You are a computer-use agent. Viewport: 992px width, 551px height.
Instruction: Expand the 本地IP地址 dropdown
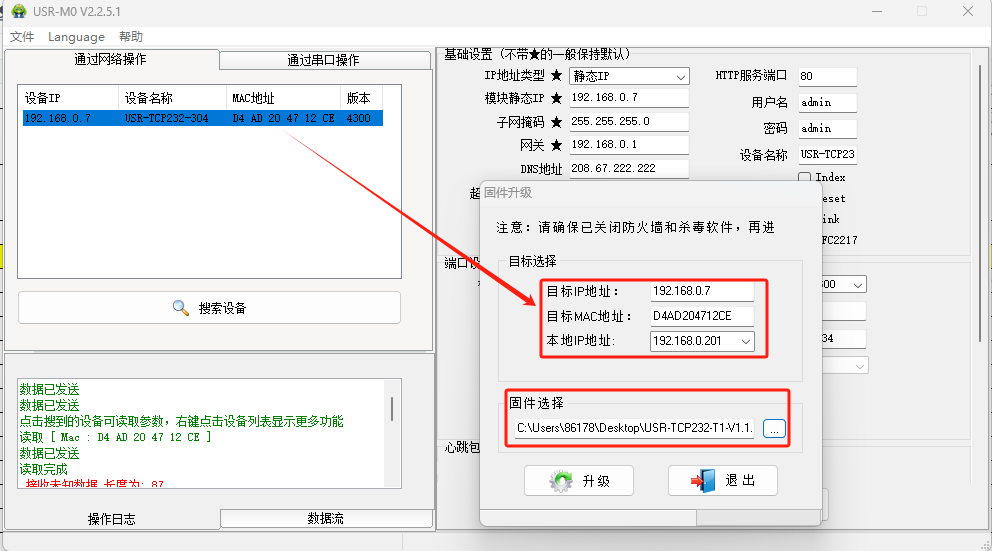[746, 342]
